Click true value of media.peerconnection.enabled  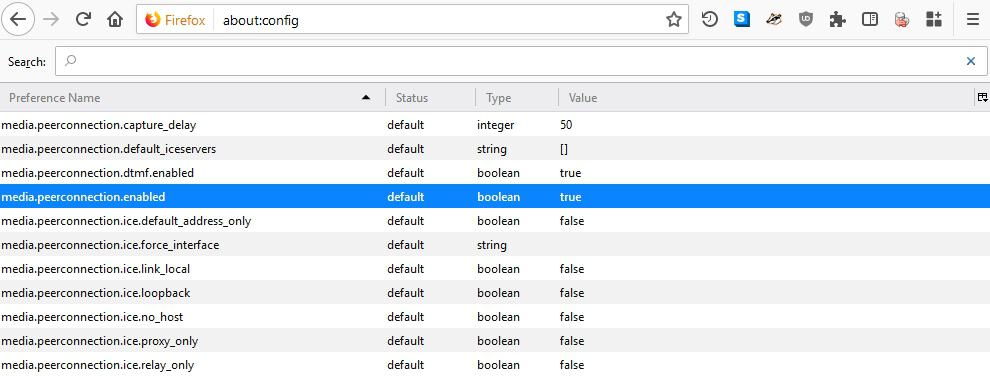click(x=570, y=197)
